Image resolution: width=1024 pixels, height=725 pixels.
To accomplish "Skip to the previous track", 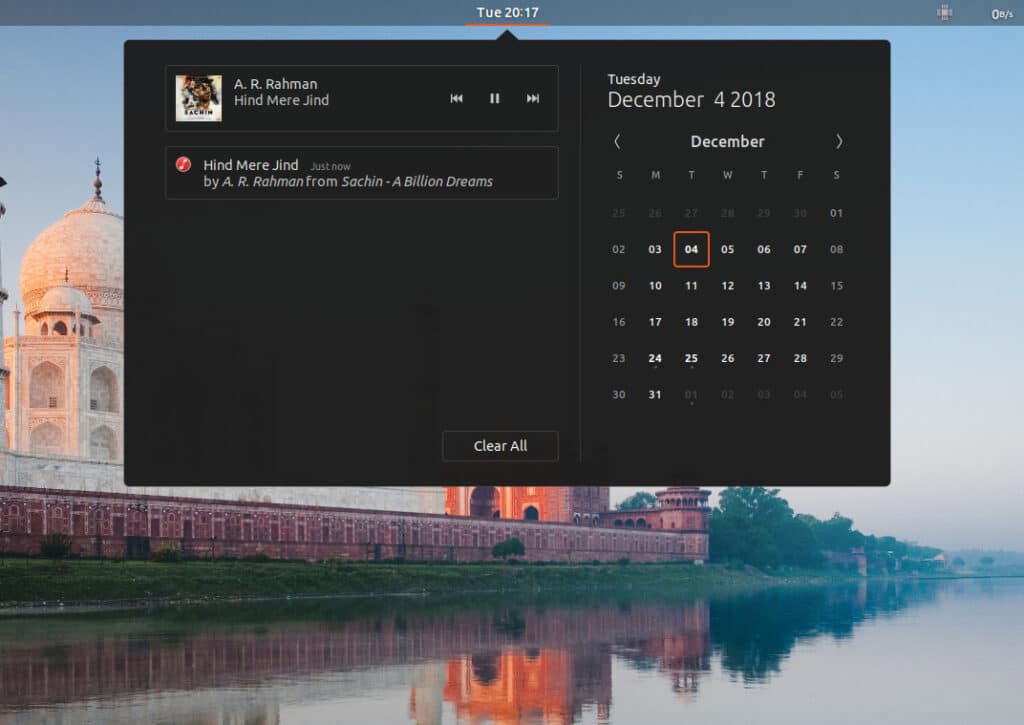I will point(457,98).
